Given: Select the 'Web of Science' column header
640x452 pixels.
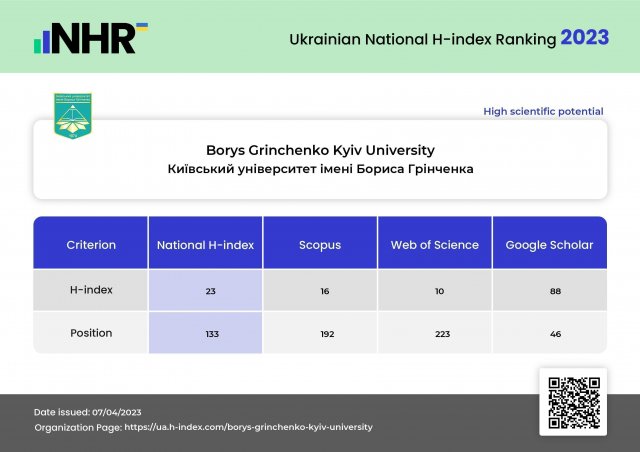Looking at the screenshot, I should point(434,244).
